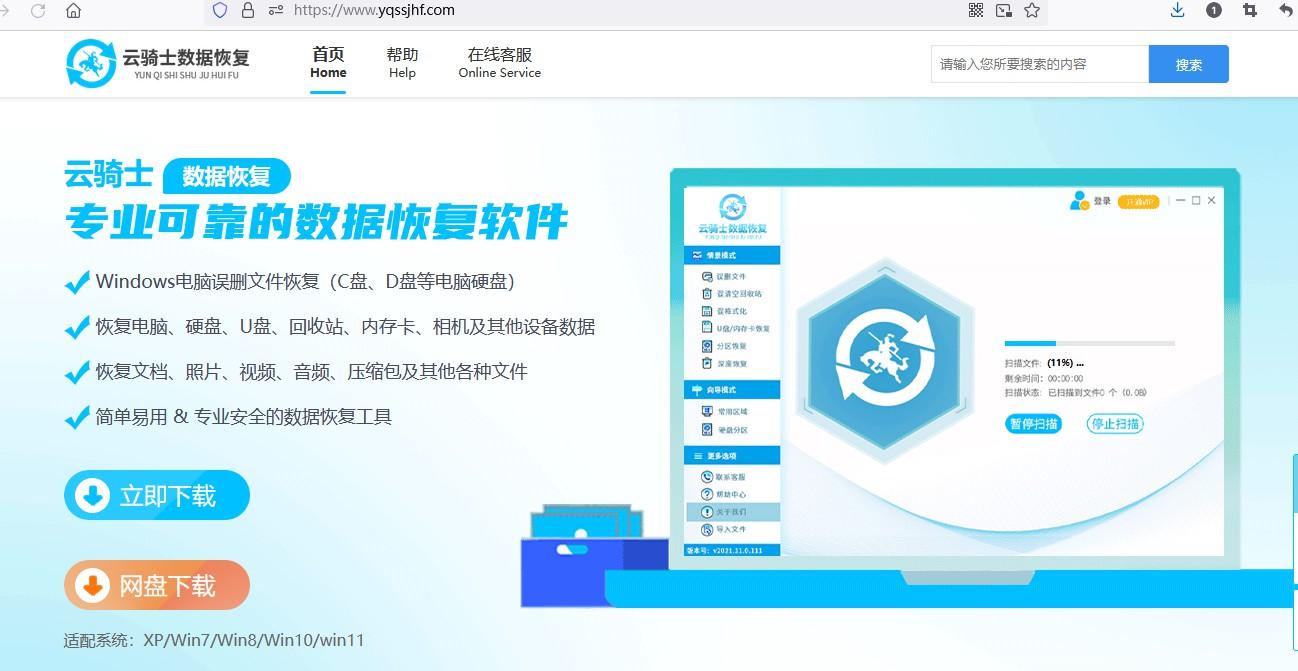Image resolution: width=1298 pixels, height=671 pixels.
Task: Open site permissions icon beside the padlock
Action: point(275,11)
